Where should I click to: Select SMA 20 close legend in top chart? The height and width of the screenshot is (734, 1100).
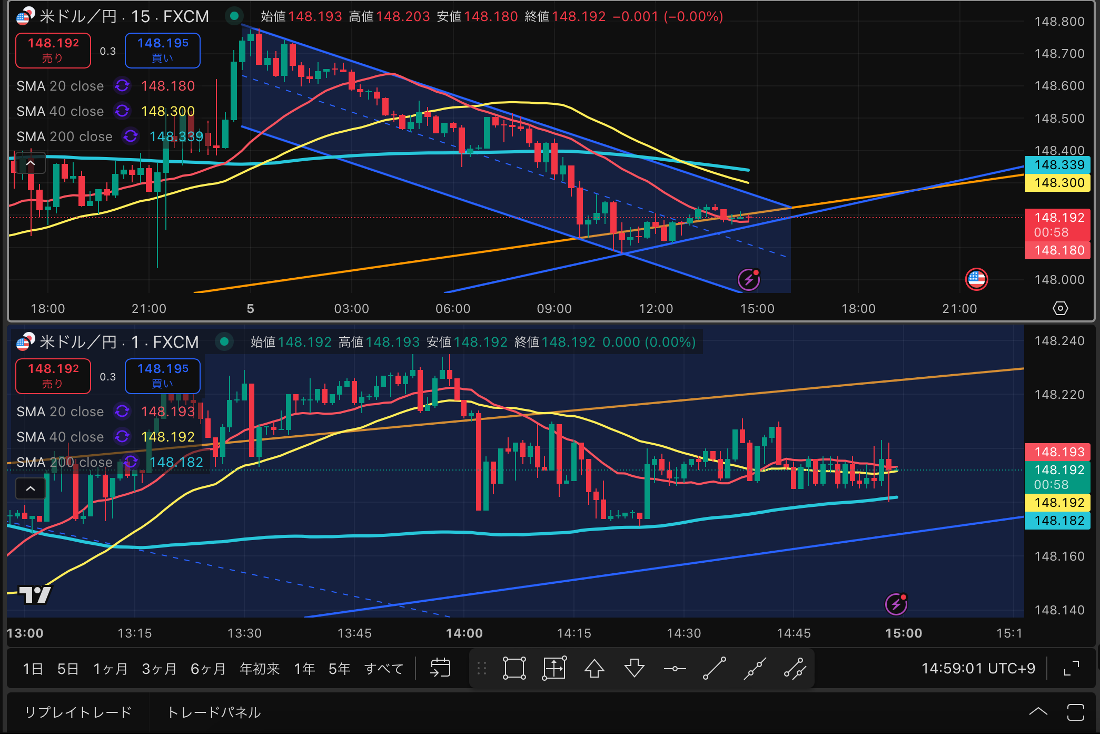(x=60, y=86)
